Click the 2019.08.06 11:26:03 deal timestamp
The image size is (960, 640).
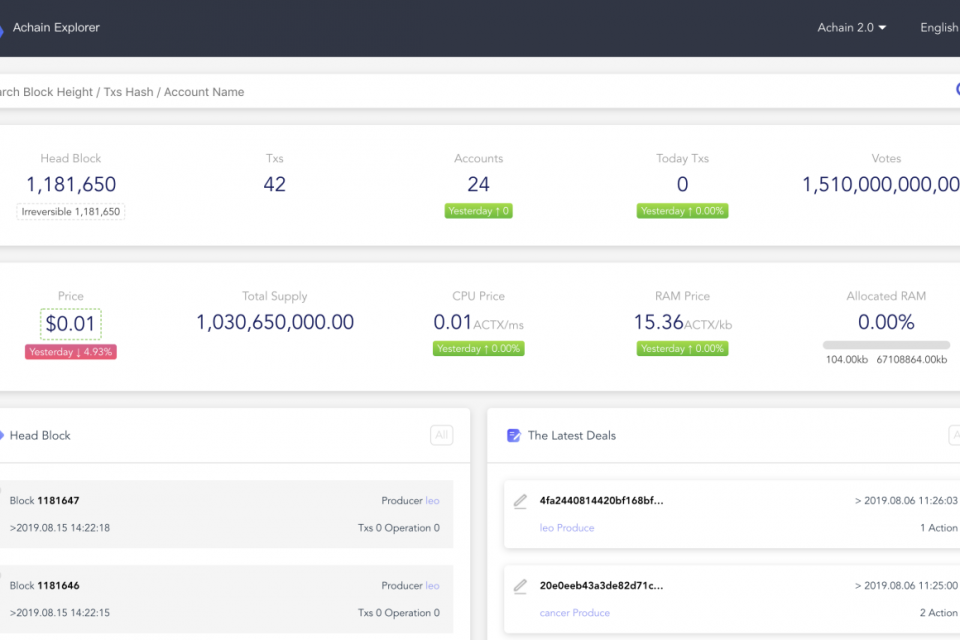pyautogui.click(x=907, y=500)
